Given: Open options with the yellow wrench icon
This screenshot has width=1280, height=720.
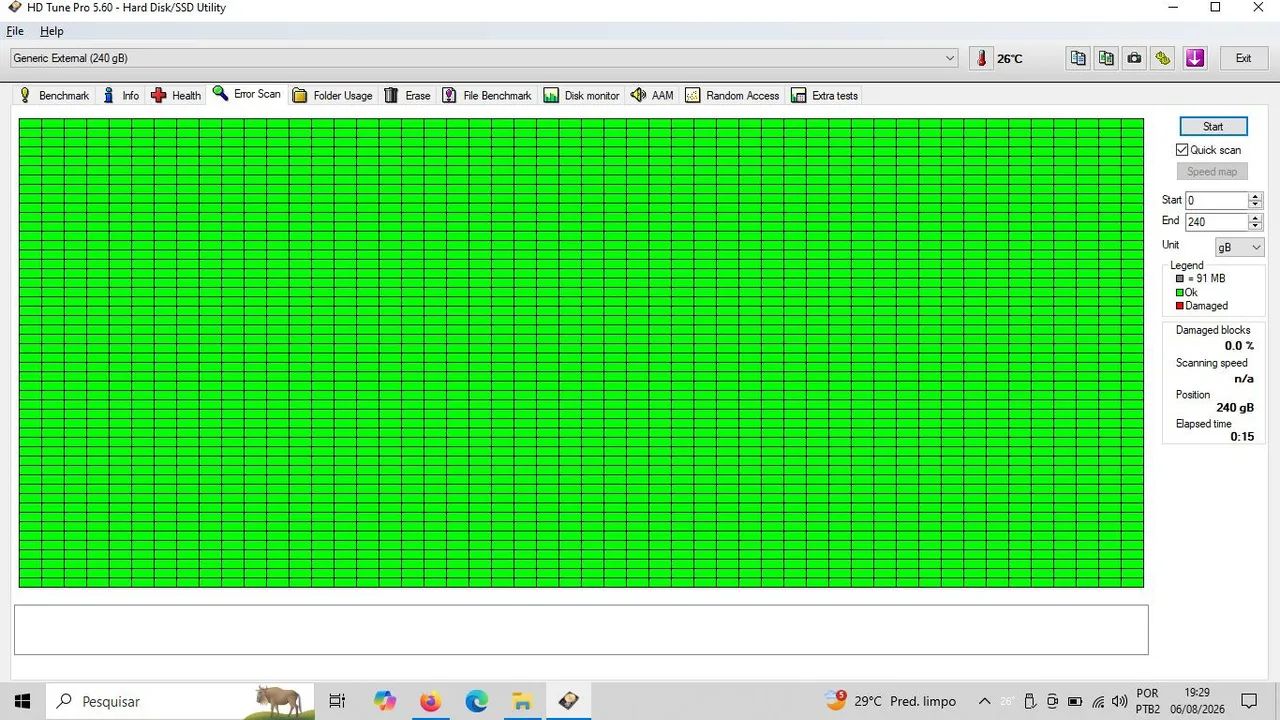Looking at the screenshot, I should click(x=1162, y=58).
